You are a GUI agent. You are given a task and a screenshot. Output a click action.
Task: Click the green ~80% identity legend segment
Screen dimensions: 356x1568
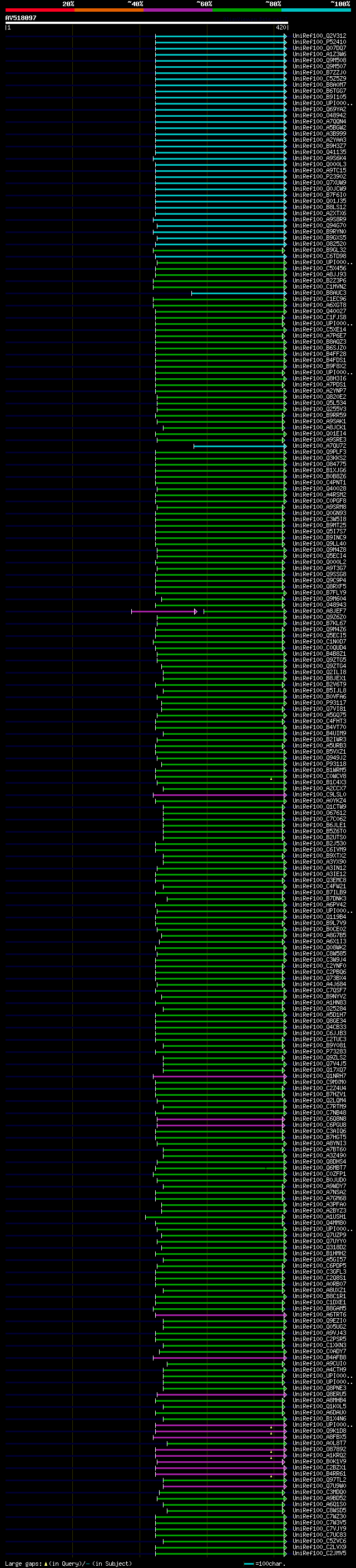247,10
